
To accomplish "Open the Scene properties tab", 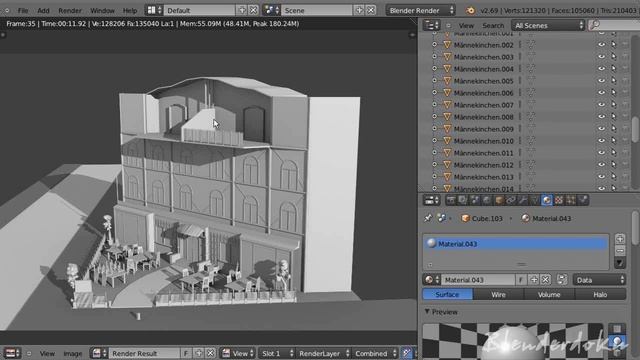I will tap(475, 200).
